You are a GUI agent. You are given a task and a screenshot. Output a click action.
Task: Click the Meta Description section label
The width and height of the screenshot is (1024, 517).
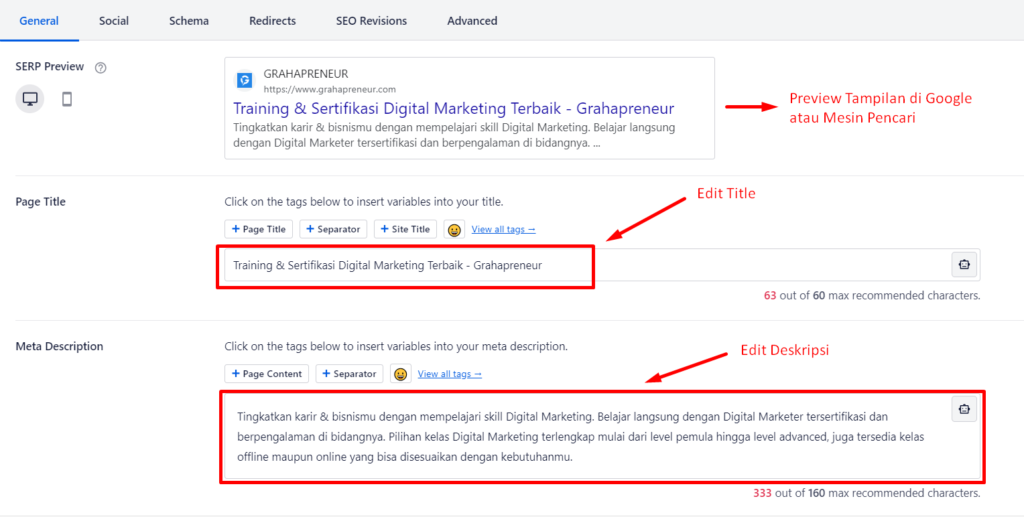(59, 346)
